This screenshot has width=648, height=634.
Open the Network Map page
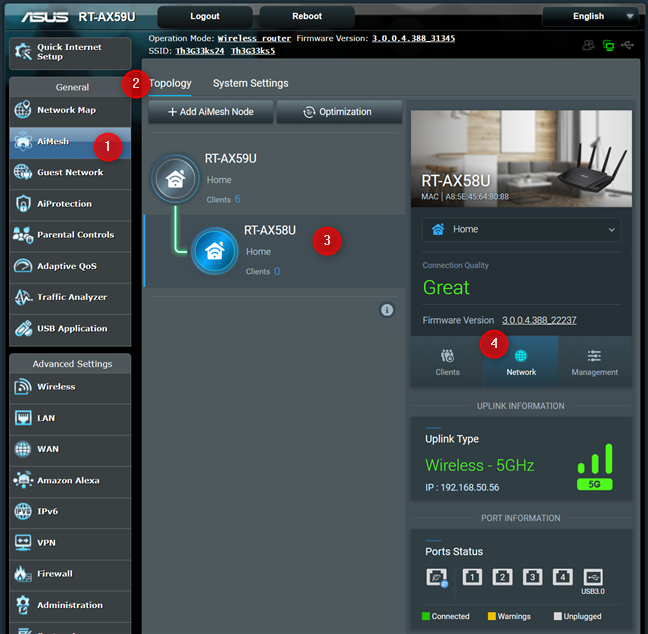(x=70, y=110)
